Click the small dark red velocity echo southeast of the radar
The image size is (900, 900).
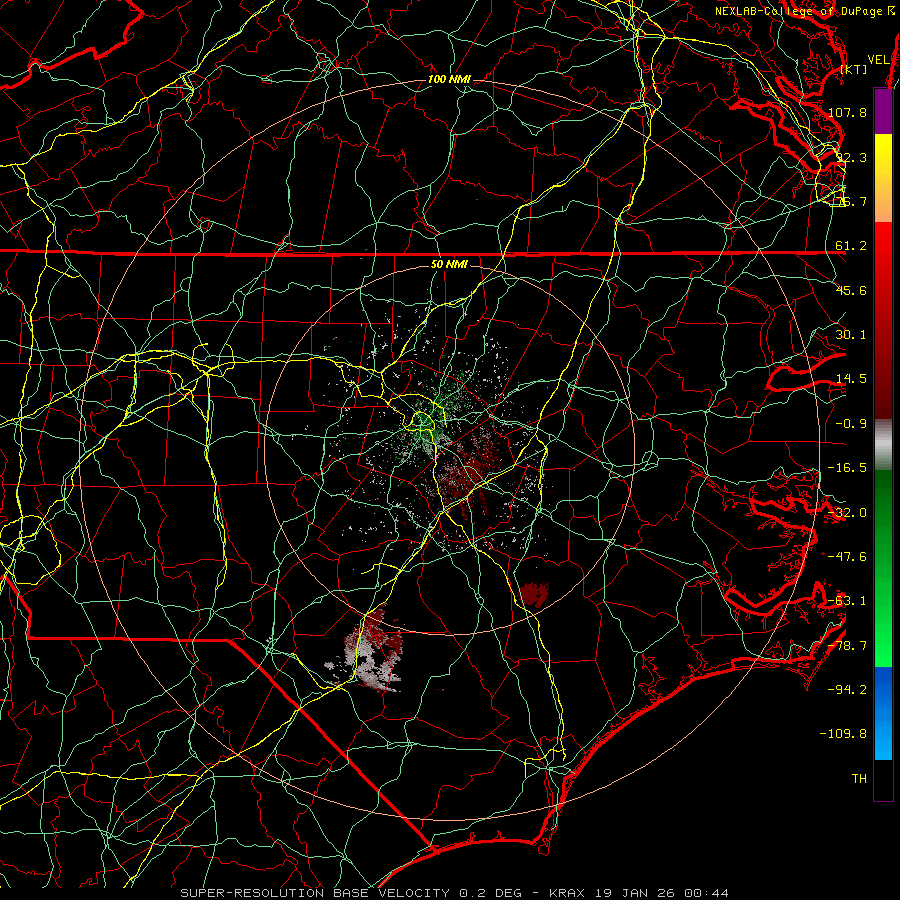tap(535, 595)
